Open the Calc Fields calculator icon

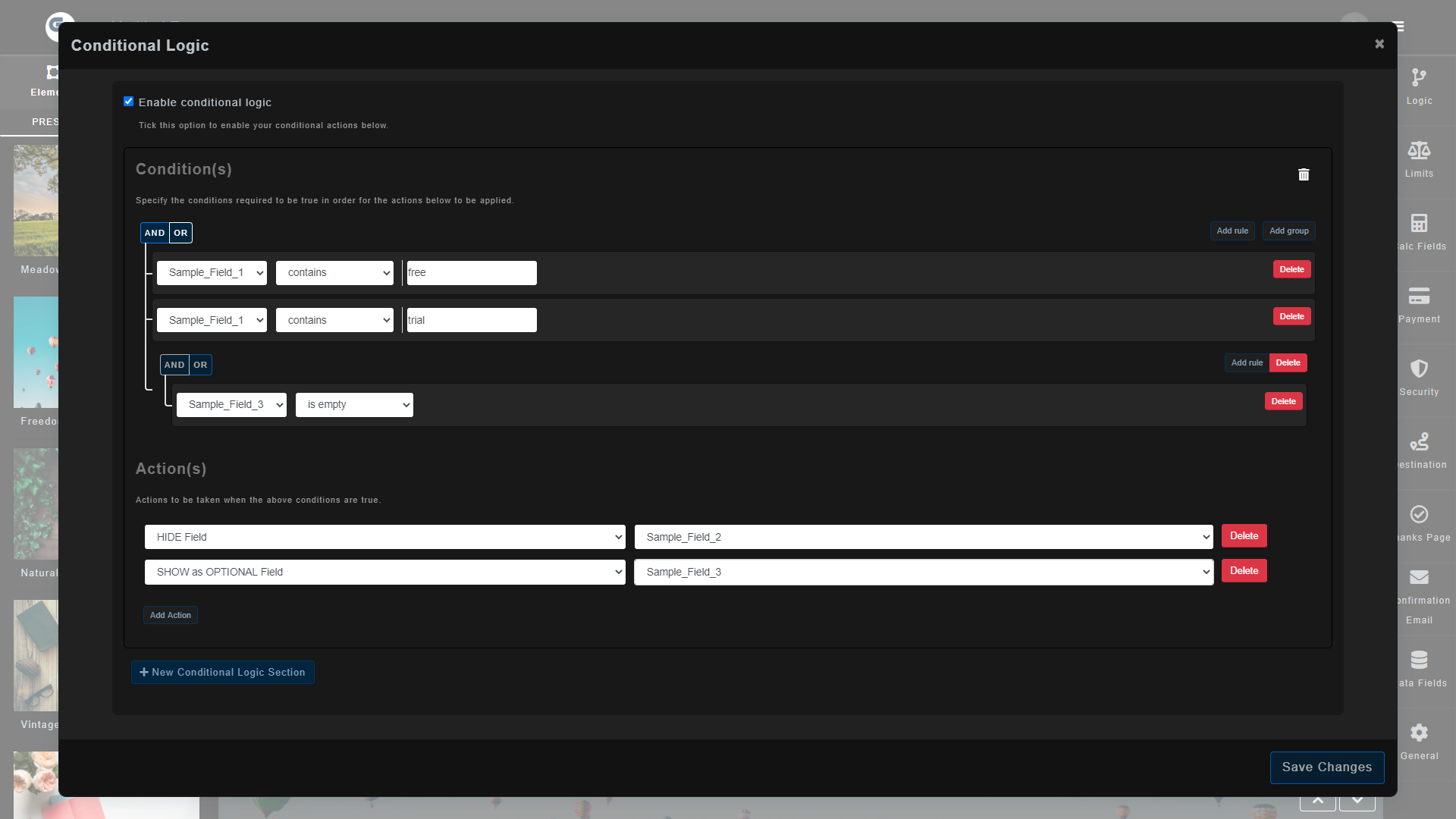point(1419,223)
